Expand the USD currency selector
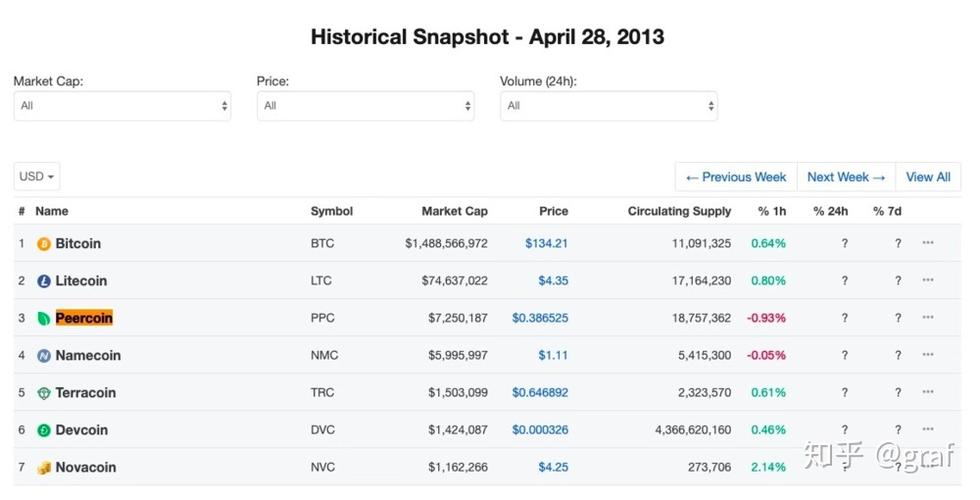This screenshot has width=980, height=500. (37, 177)
